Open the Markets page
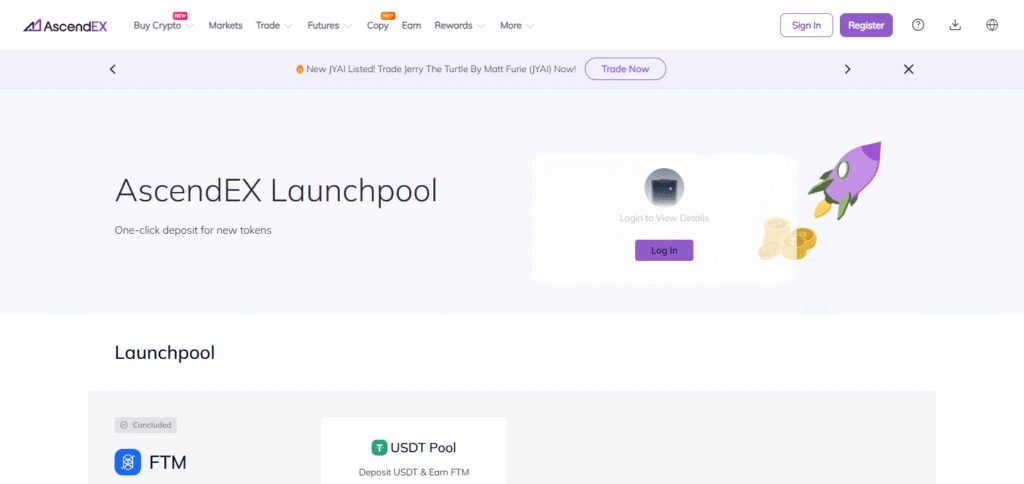The image size is (1024, 484). pos(225,25)
